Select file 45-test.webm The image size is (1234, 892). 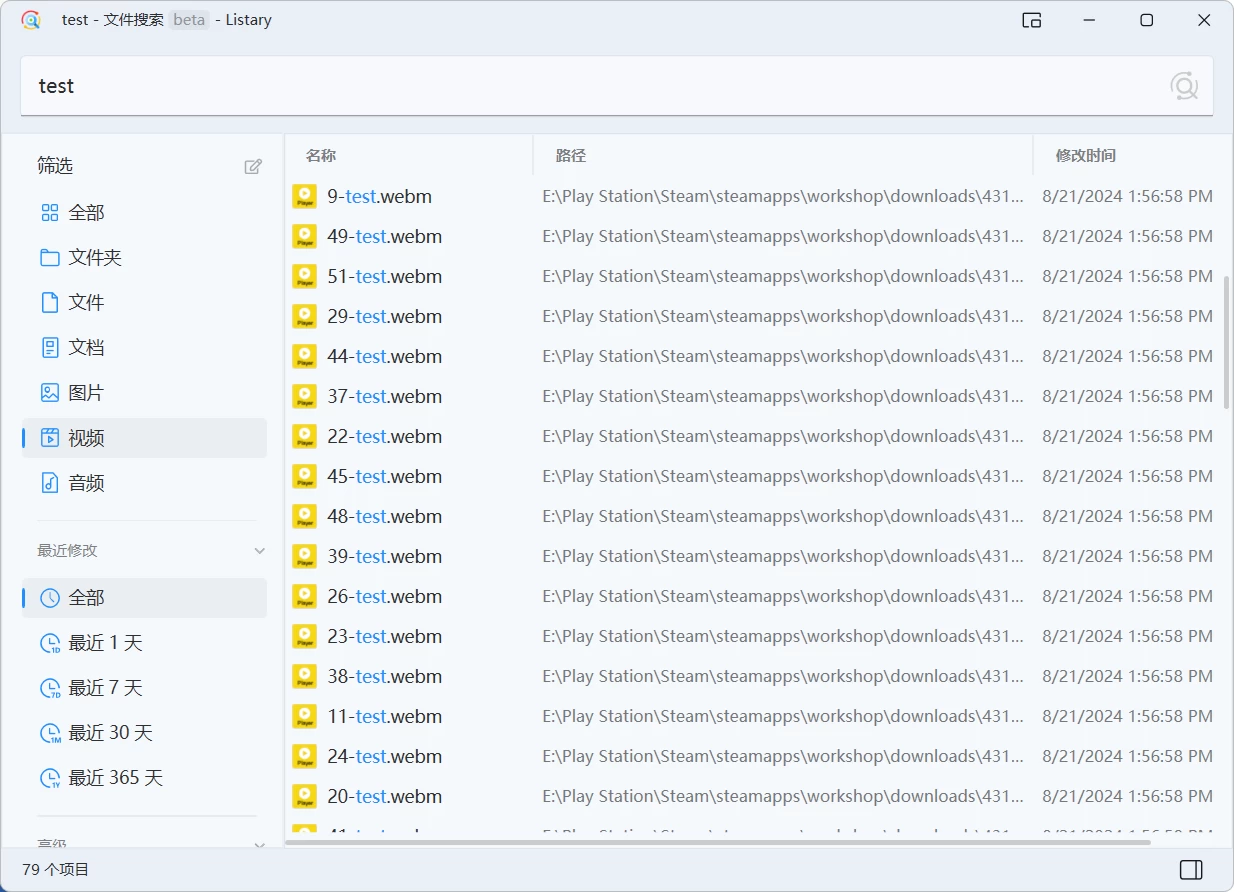[x=385, y=476]
